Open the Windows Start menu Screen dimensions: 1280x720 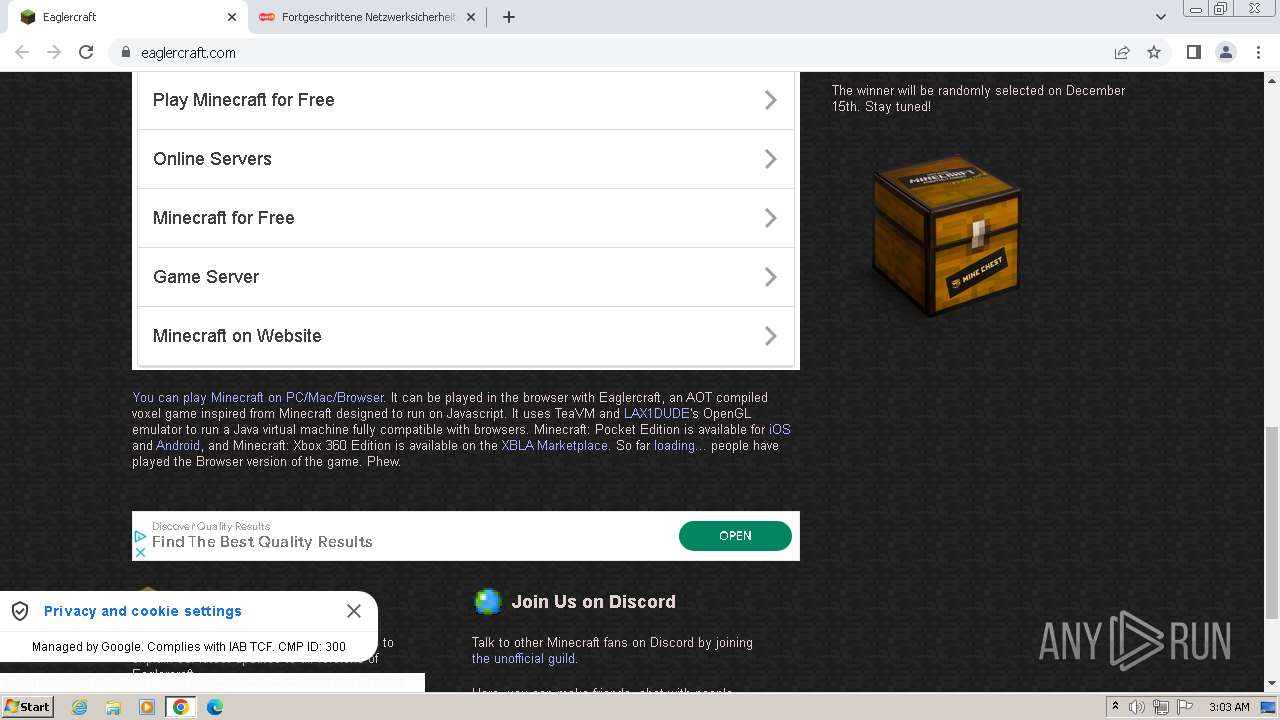pos(27,707)
